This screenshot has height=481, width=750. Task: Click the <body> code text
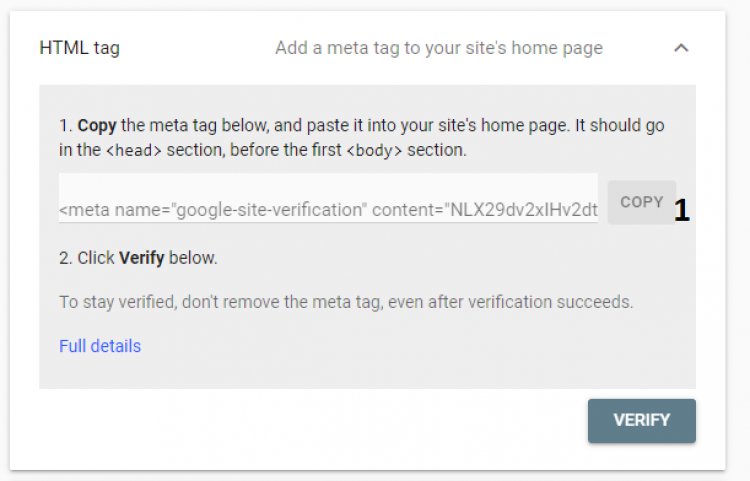[374, 150]
